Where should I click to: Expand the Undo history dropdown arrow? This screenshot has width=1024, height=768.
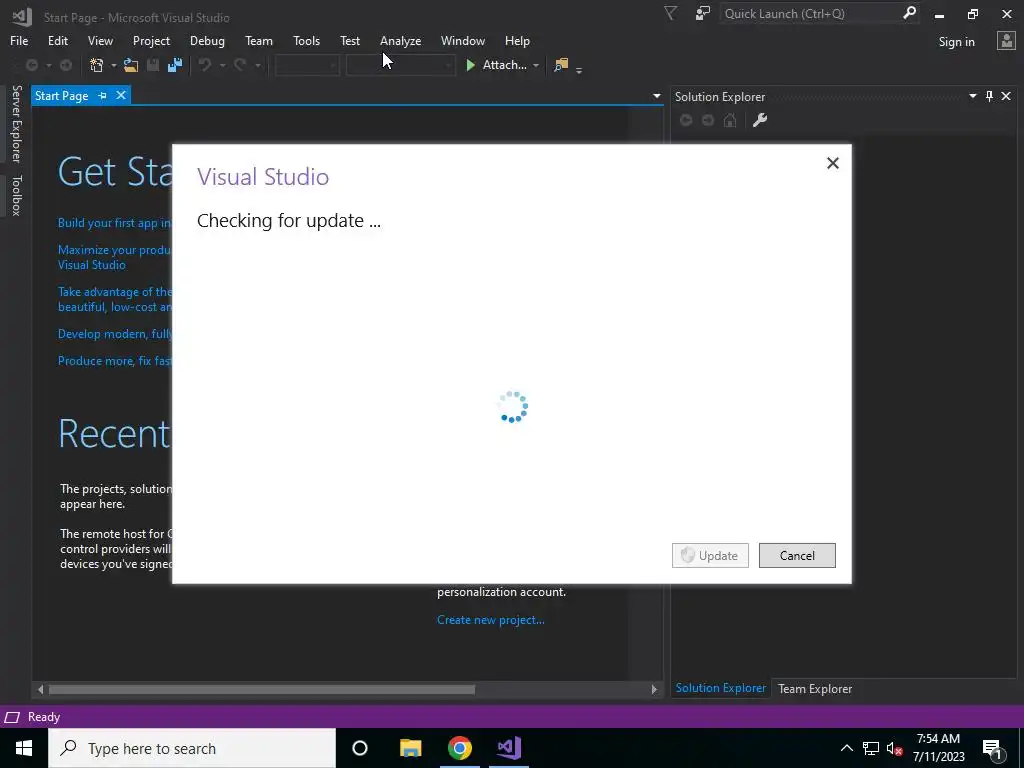(222, 65)
